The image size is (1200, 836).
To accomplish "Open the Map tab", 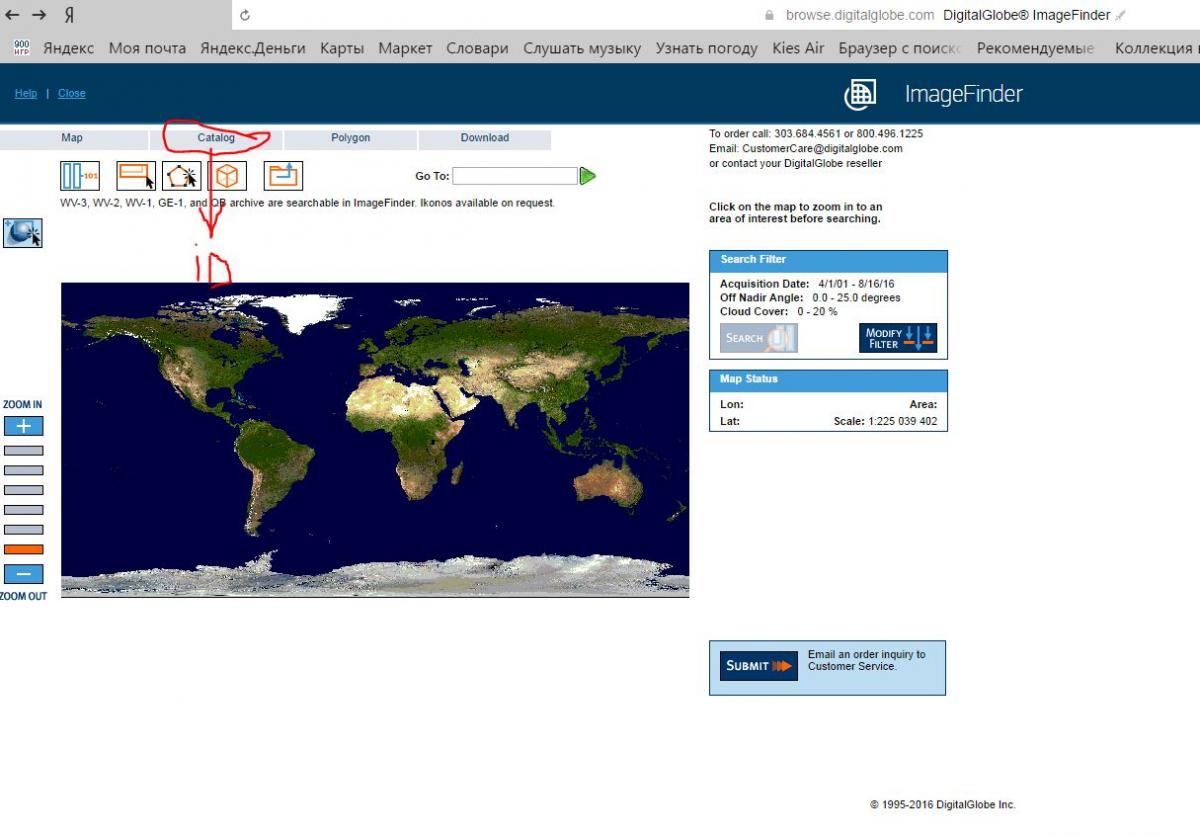I will pyautogui.click(x=72, y=138).
